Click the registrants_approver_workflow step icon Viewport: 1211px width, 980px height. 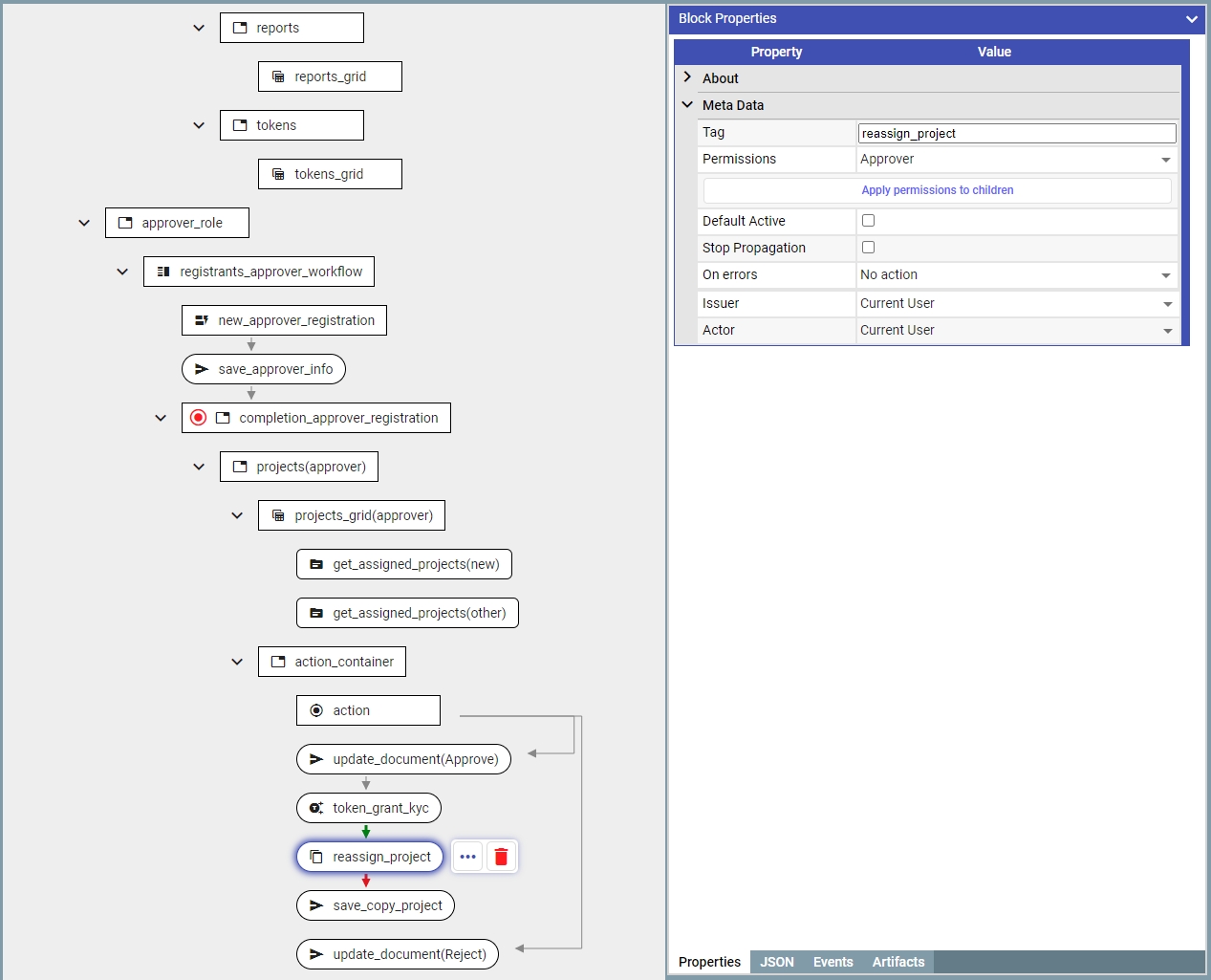pos(163,272)
